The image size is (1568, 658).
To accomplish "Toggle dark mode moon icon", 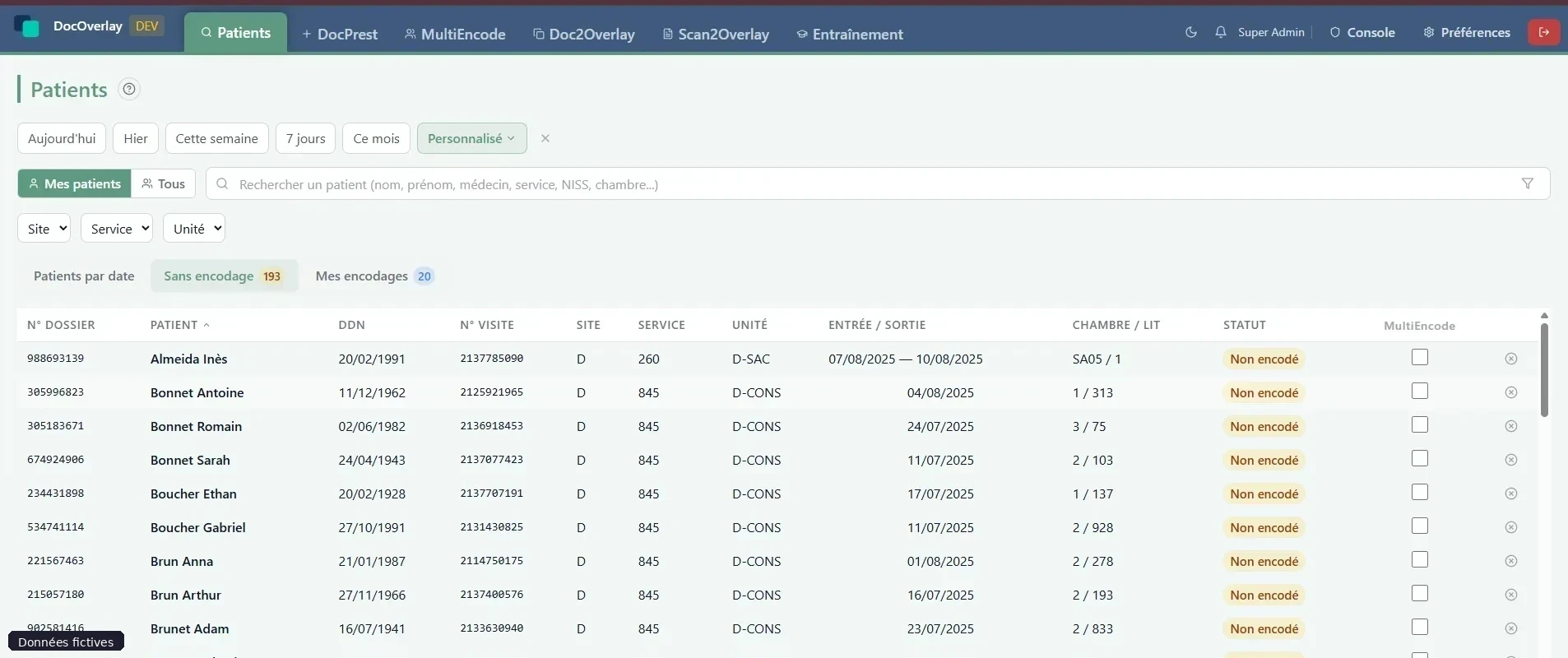I will pyautogui.click(x=1190, y=32).
